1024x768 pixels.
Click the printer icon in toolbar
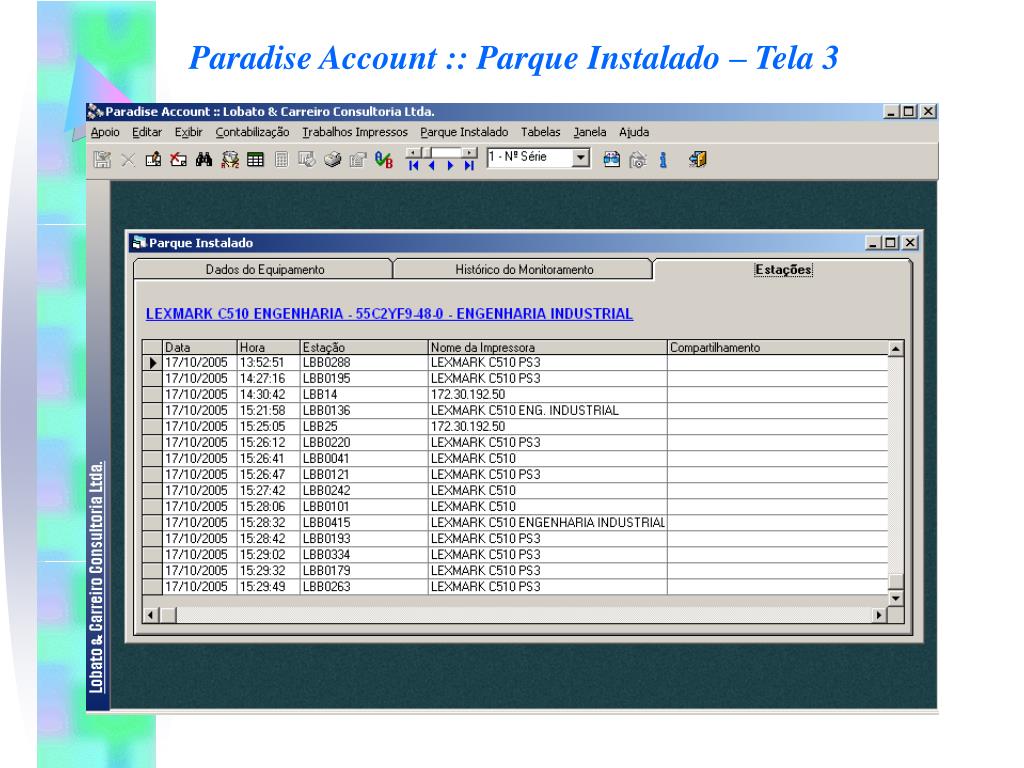332,159
